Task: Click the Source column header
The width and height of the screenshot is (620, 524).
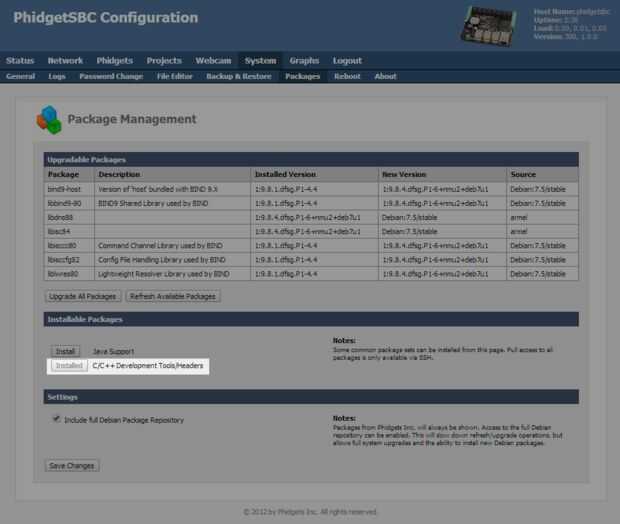Action: tap(542, 174)
